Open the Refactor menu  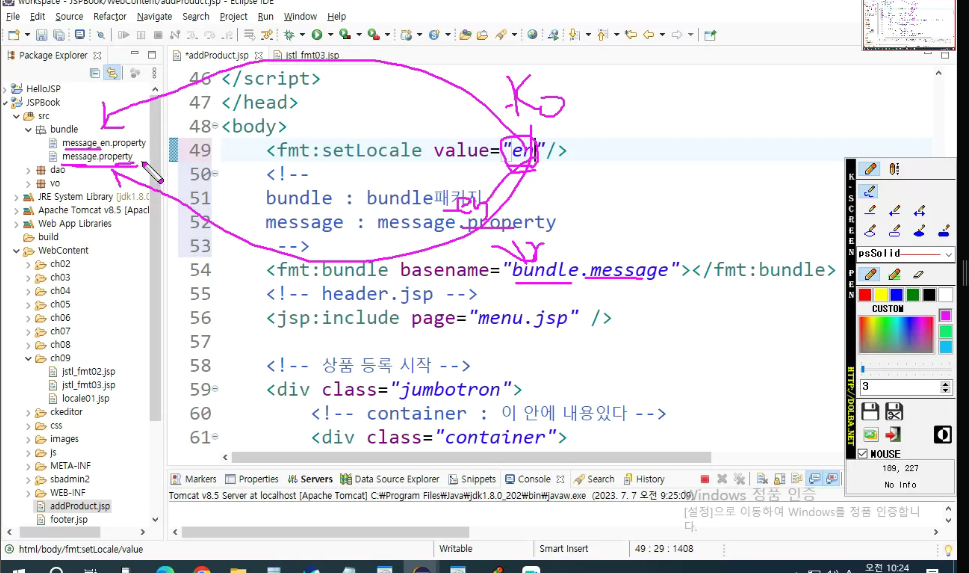click(x=109, y=17)
